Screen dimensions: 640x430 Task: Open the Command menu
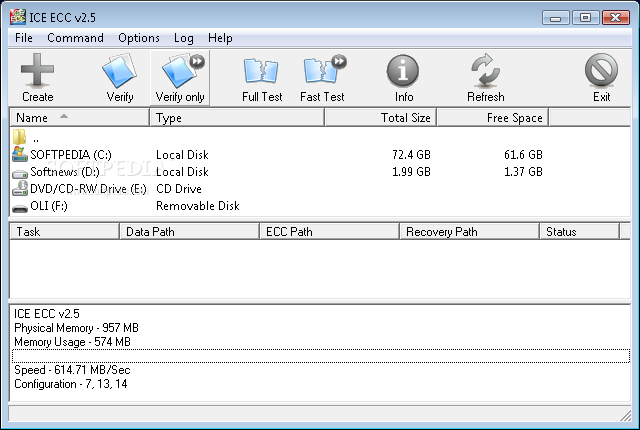76,38
